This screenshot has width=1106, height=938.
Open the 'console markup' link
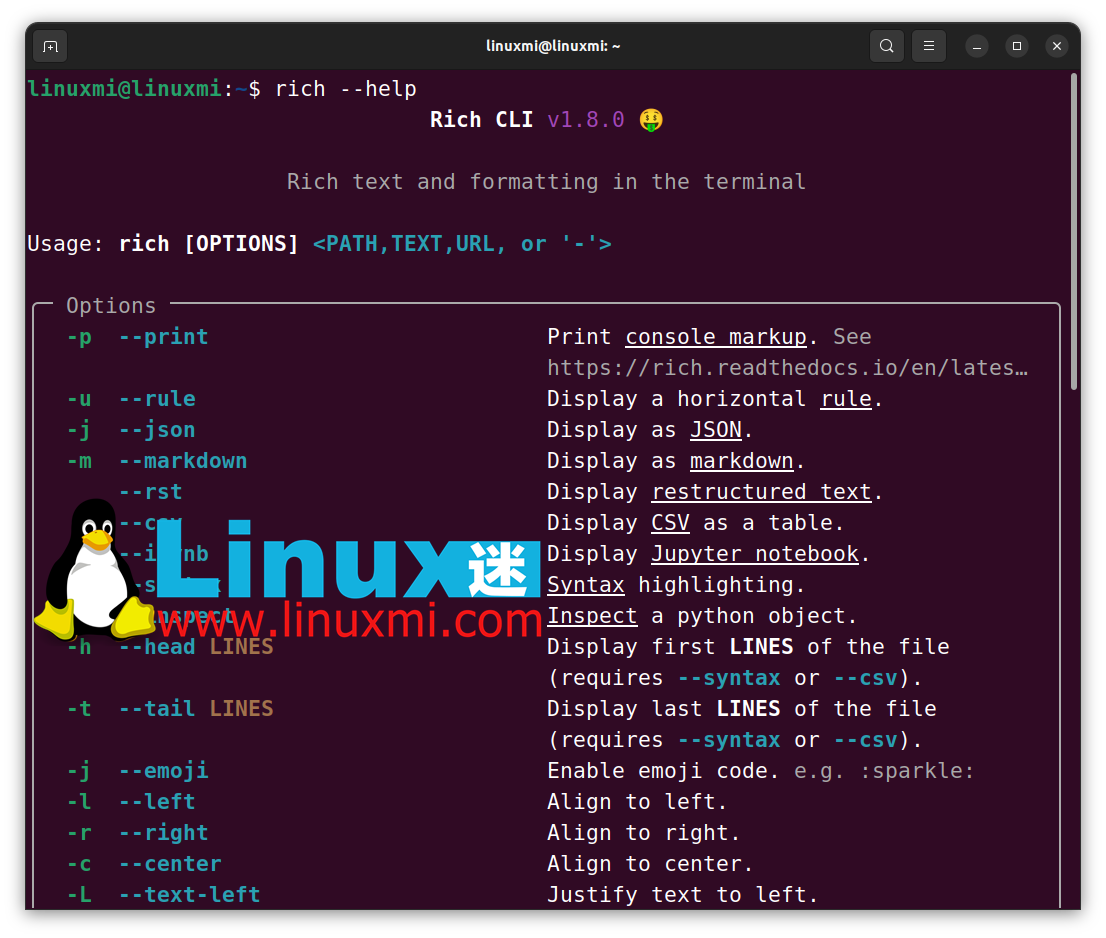tap(716, 337)
